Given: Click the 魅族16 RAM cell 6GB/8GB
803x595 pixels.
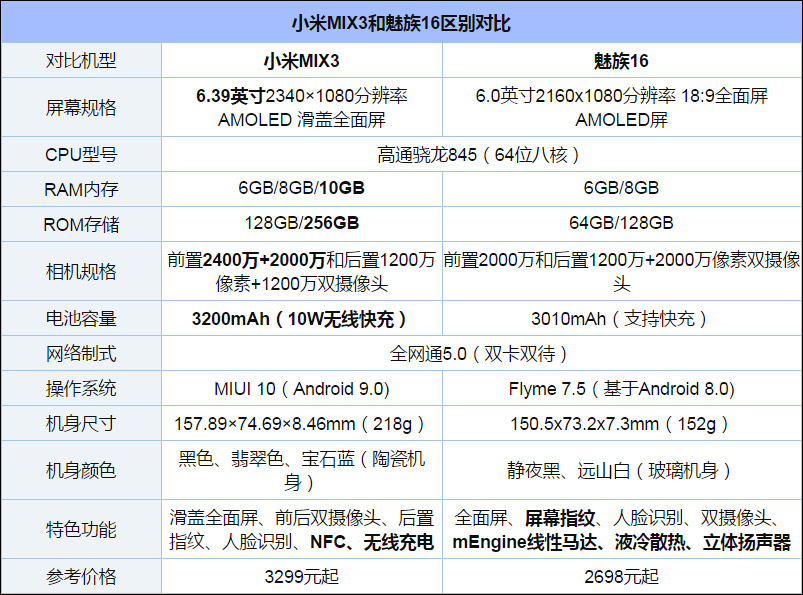Looking at the screenshot, I should (622, 188).
